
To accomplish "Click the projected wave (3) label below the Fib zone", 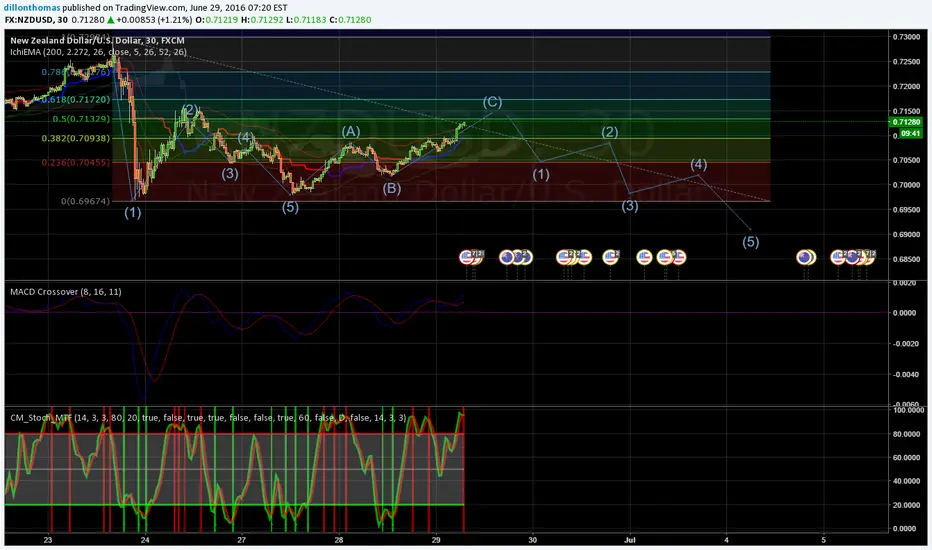I will coord(630,206).
